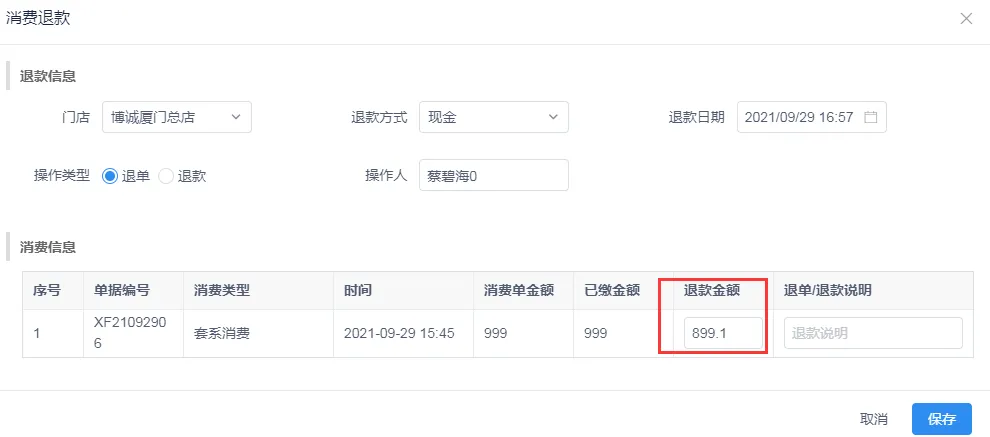Click the 消费类型 column header
Image resolution: width=990 pixels, height=437 pixels.
pos(222,291)
